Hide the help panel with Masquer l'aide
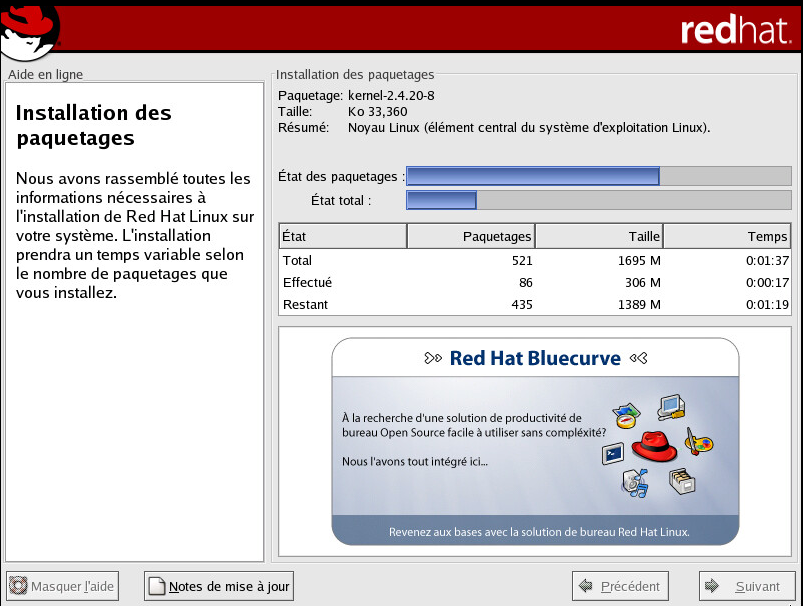803x606 pixels. (62, 586)
